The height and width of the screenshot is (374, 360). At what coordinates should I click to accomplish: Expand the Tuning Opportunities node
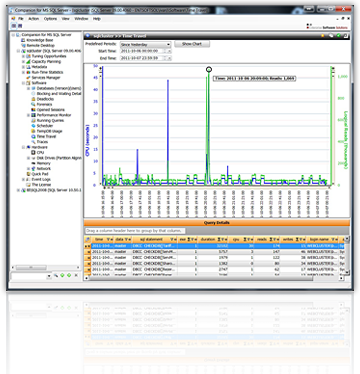point(24,56)
